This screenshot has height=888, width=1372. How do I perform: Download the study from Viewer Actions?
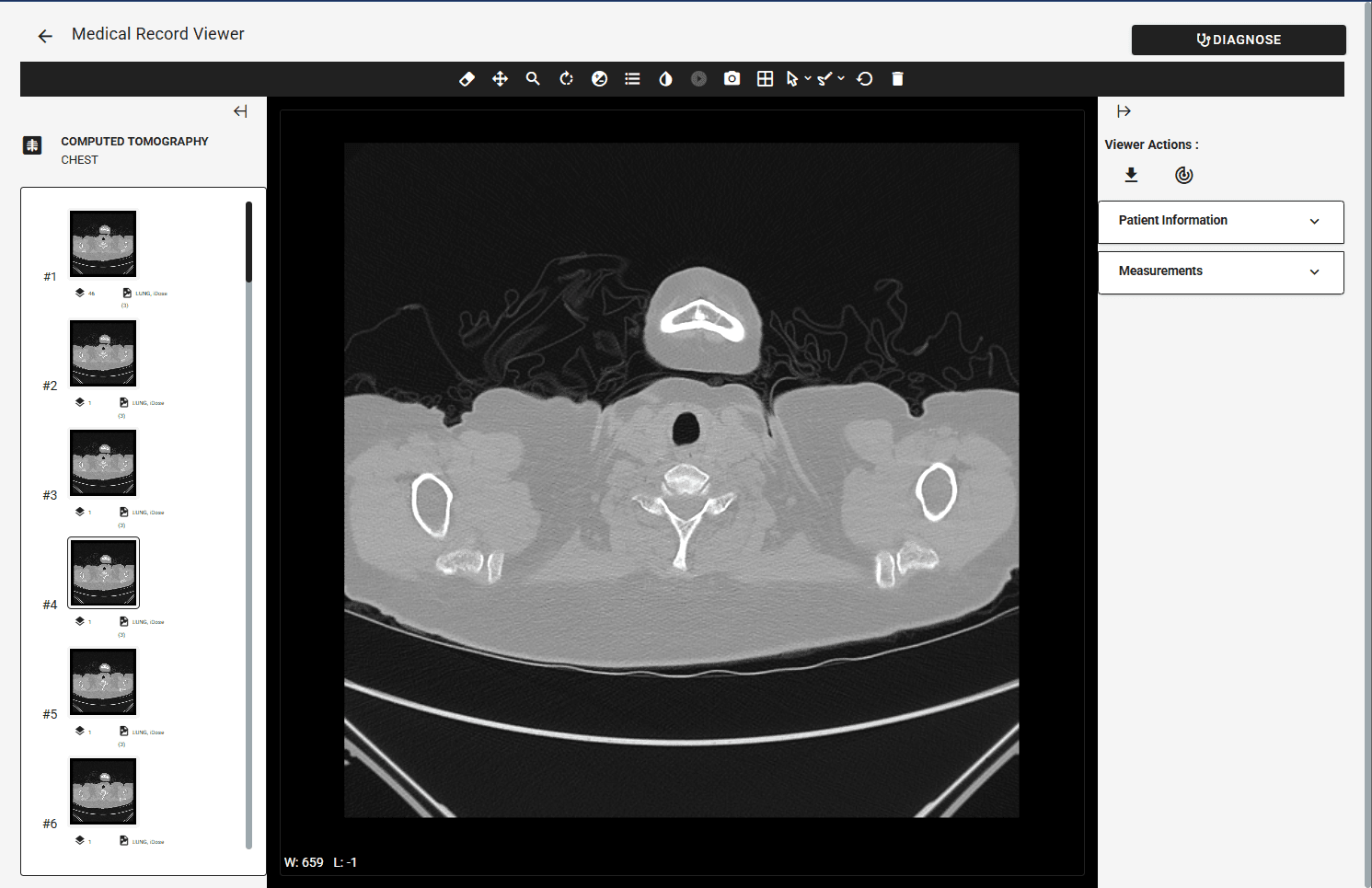pyautogui.click(x=1132, y=175)
